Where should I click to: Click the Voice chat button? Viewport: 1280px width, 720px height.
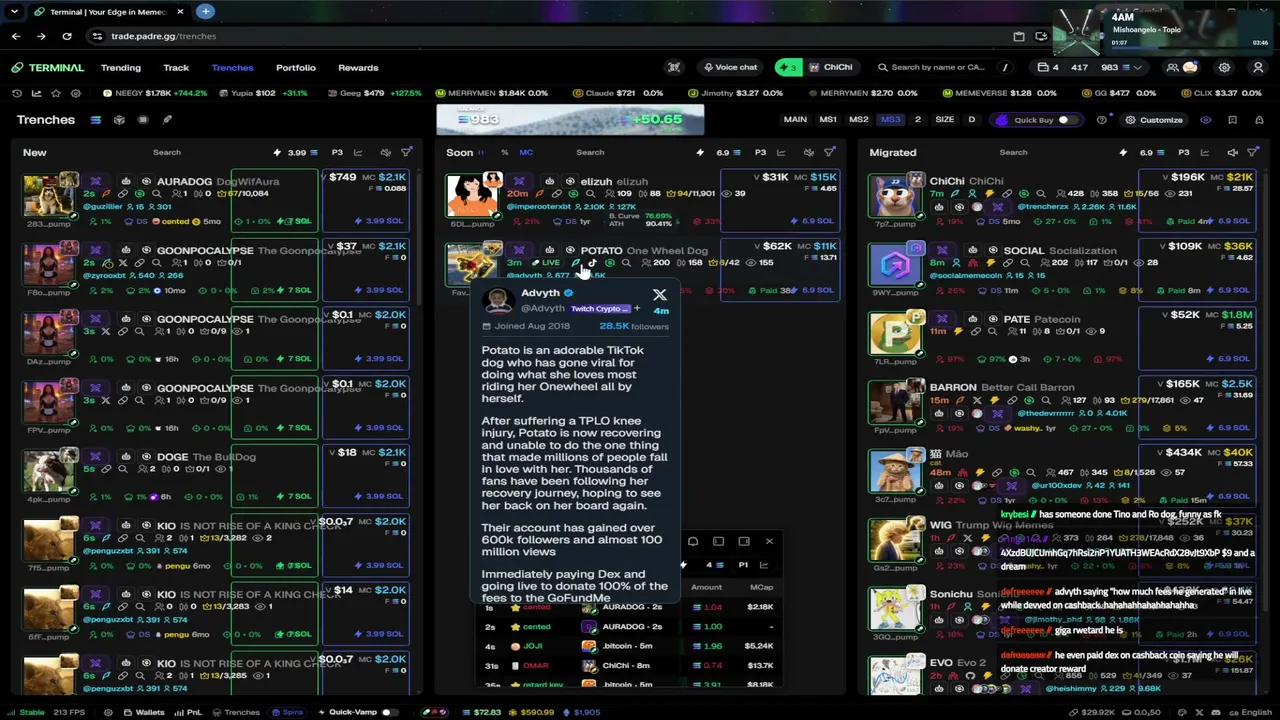tap(730, 68)
